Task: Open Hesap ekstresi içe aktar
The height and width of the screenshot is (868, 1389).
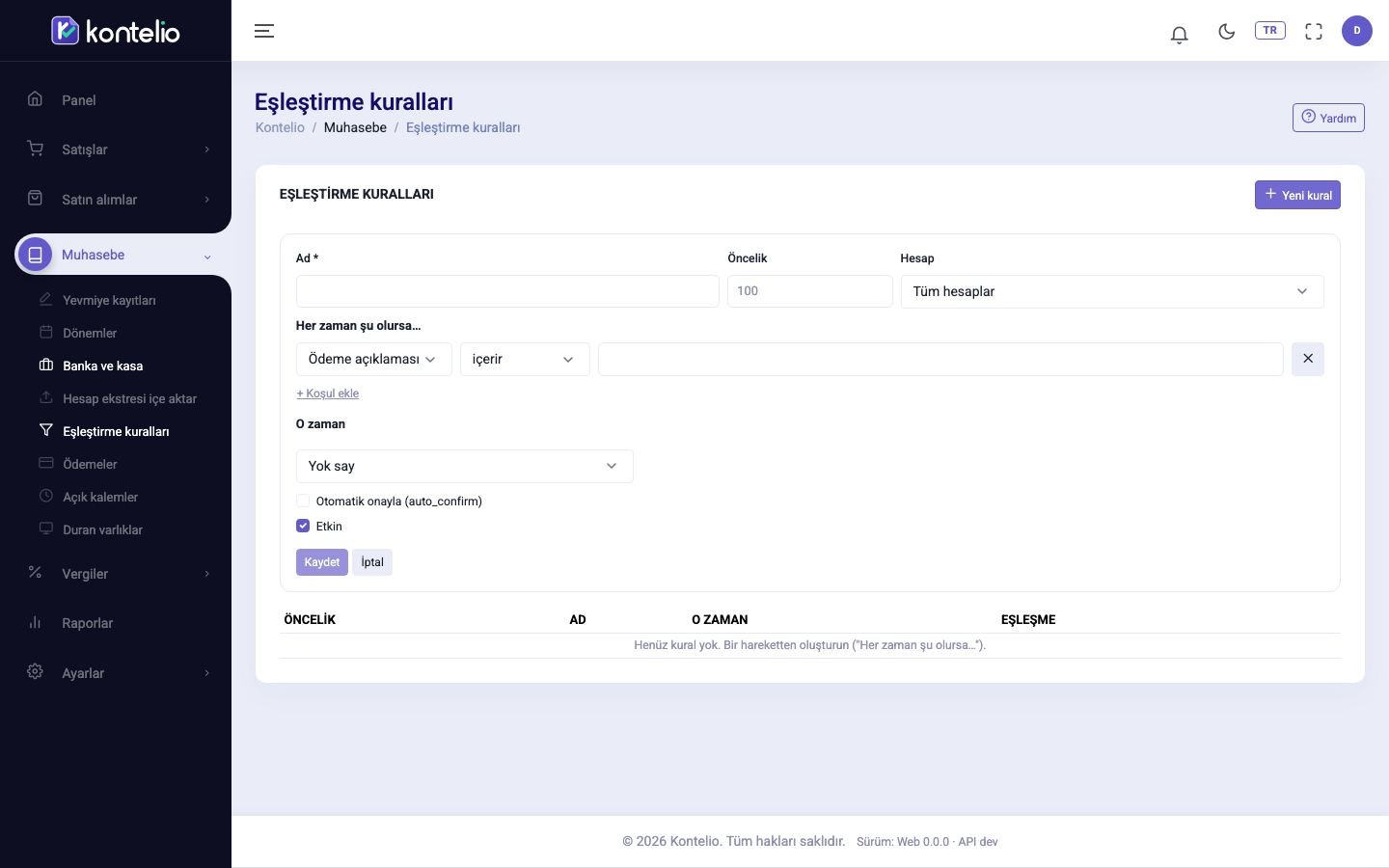Action: click(129, 398)
